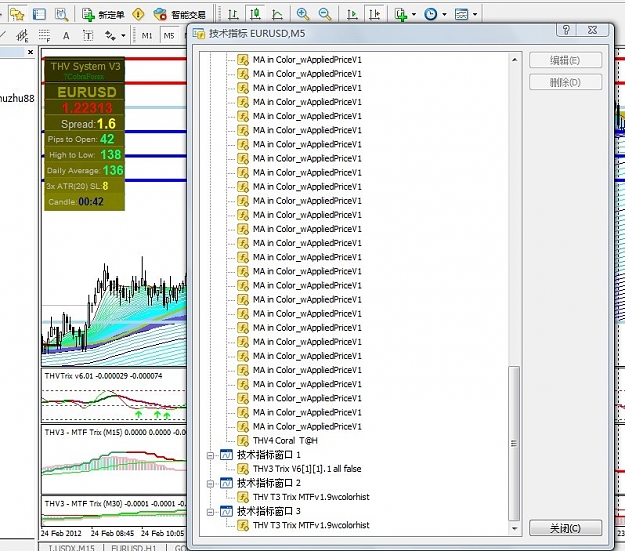
Task: Click the indicator list scrollbar down arrow
Action: (x=514, y=529)
